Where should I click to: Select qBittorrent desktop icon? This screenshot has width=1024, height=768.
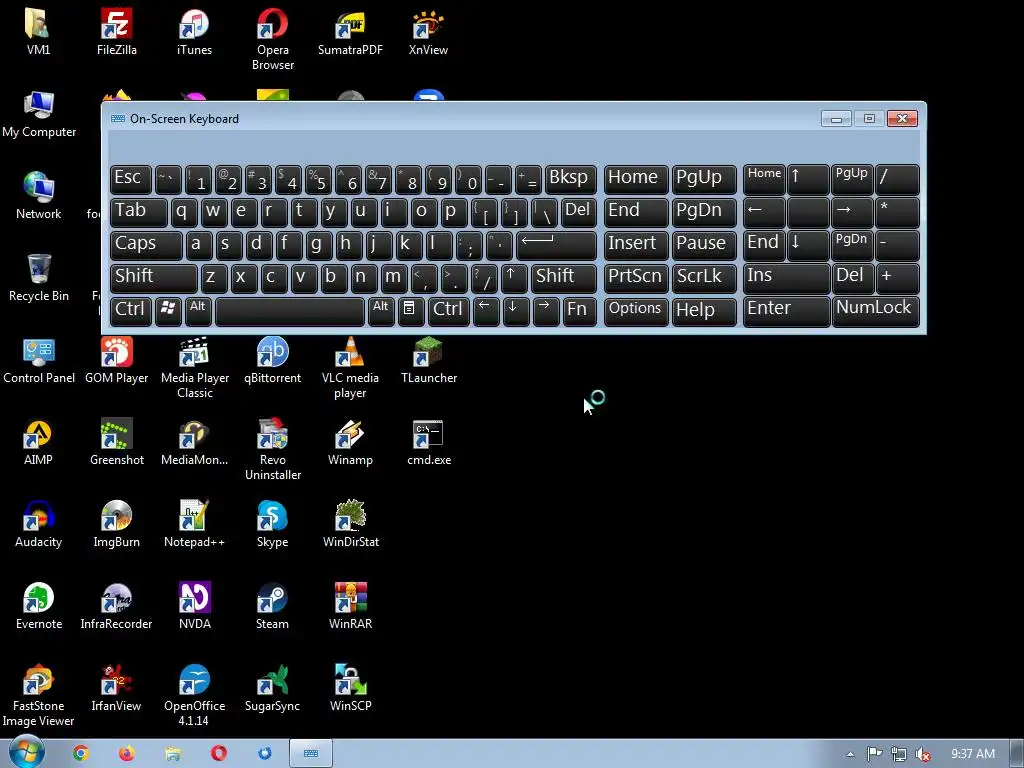pos(272,360)
